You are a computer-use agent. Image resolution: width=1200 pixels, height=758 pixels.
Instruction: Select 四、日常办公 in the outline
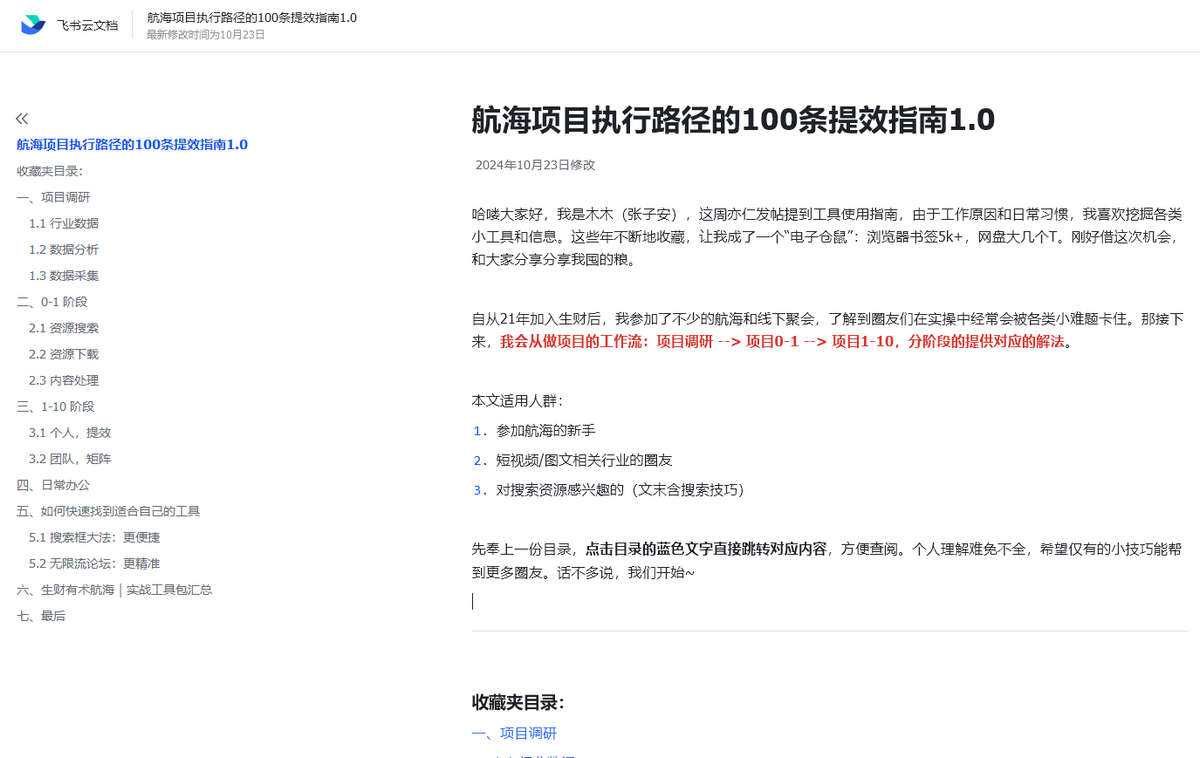click(52, 484)
